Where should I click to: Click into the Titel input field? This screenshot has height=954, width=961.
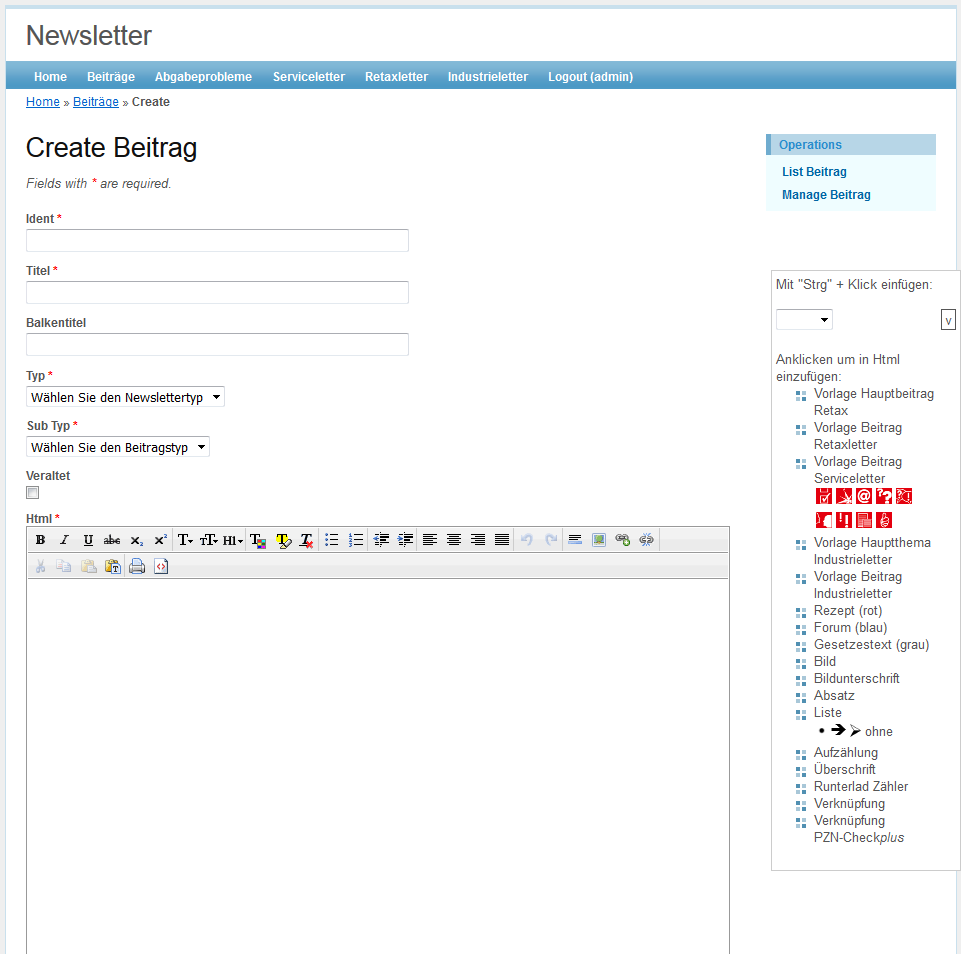coord(217,292)
